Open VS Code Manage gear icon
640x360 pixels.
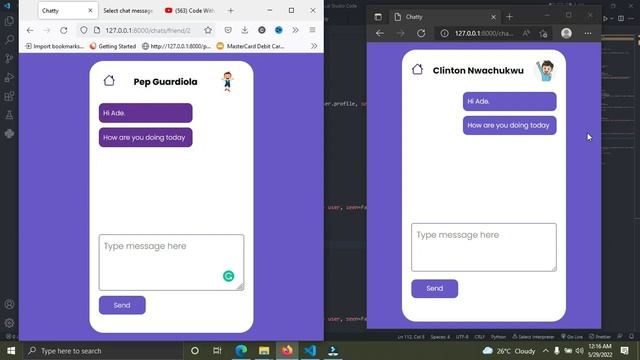click(9, 323)
